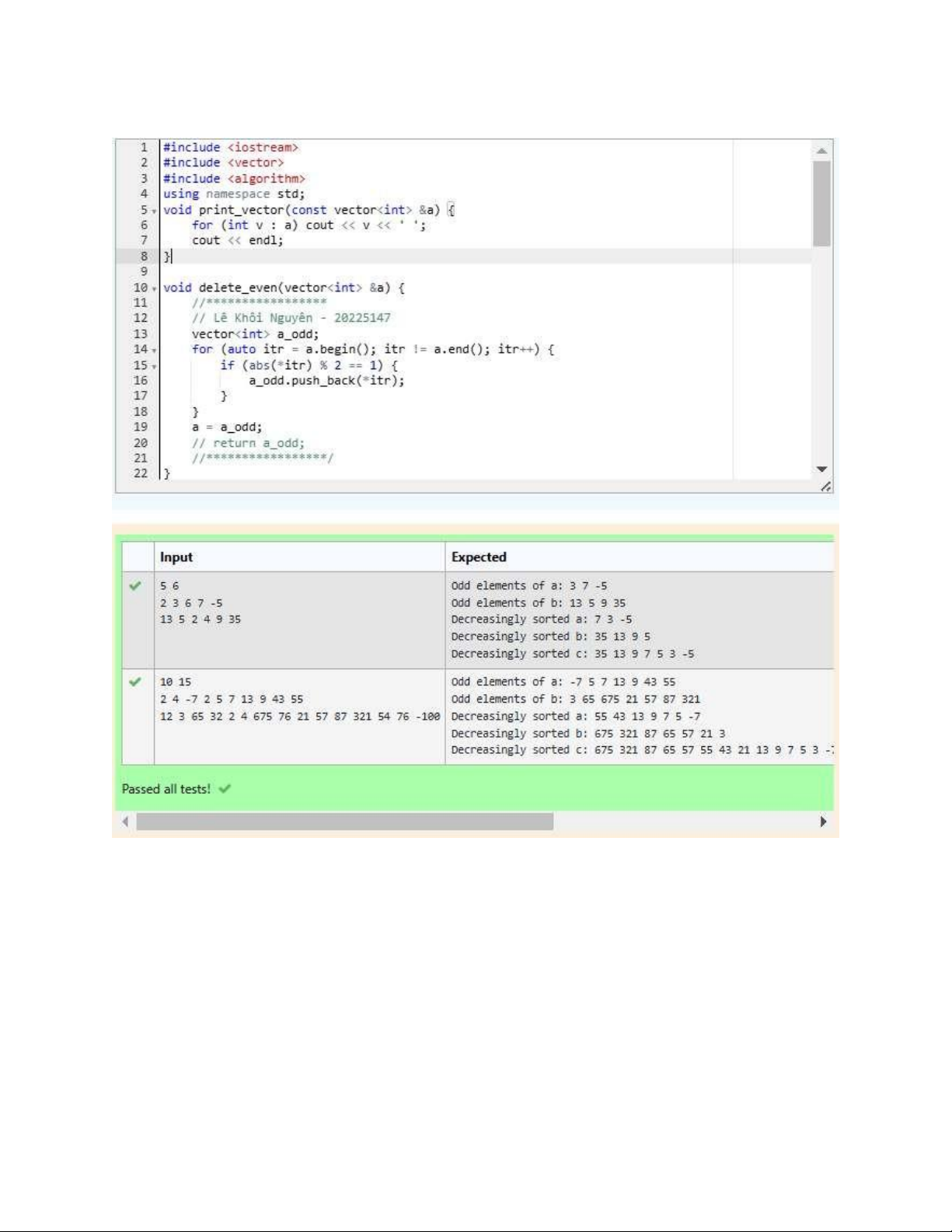
Task: Click the code editor scroll up arrow
Action: click(x=821, y=151)
